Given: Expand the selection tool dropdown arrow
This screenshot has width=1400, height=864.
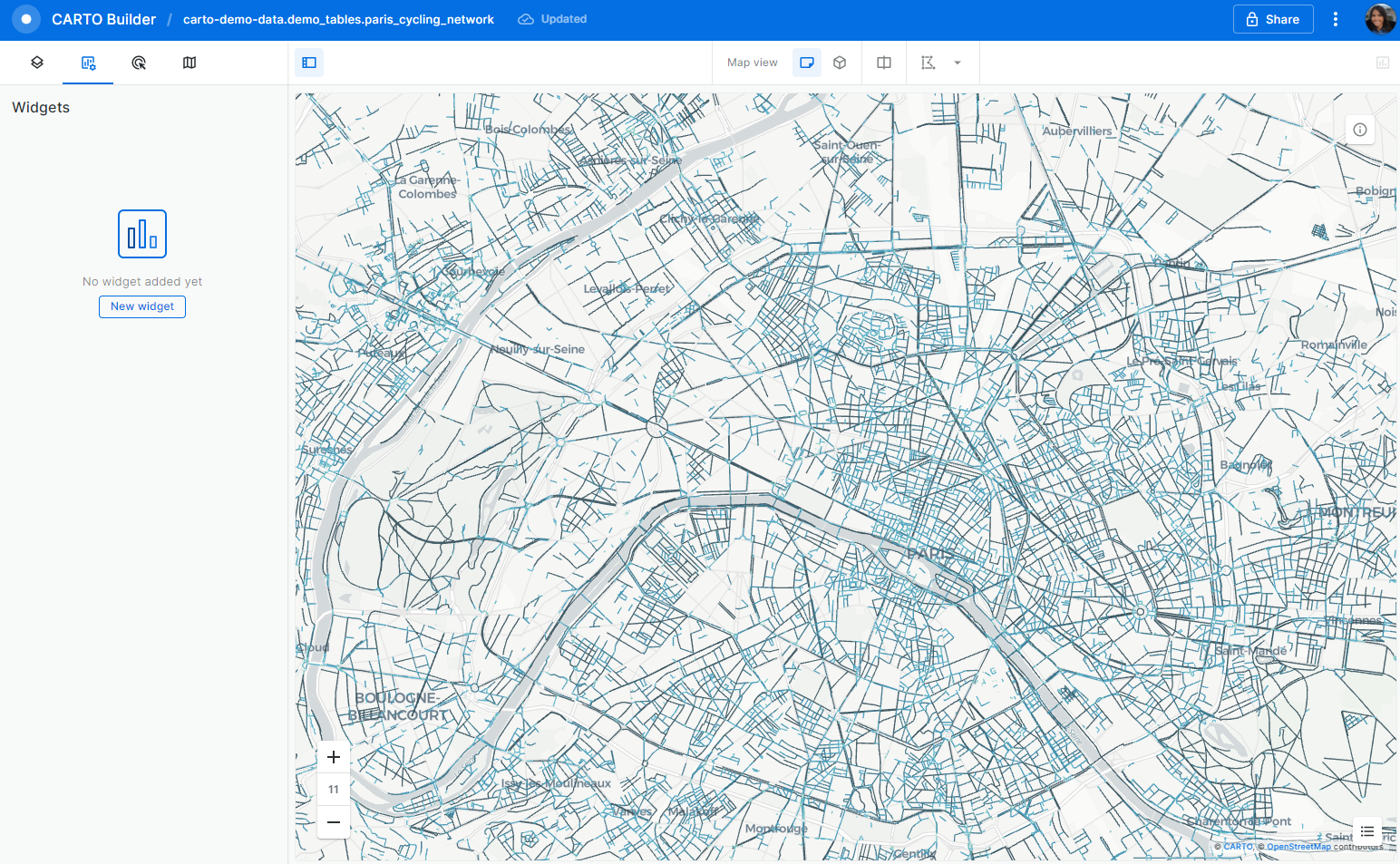Looking at the screenshot, I should point(958,63).
